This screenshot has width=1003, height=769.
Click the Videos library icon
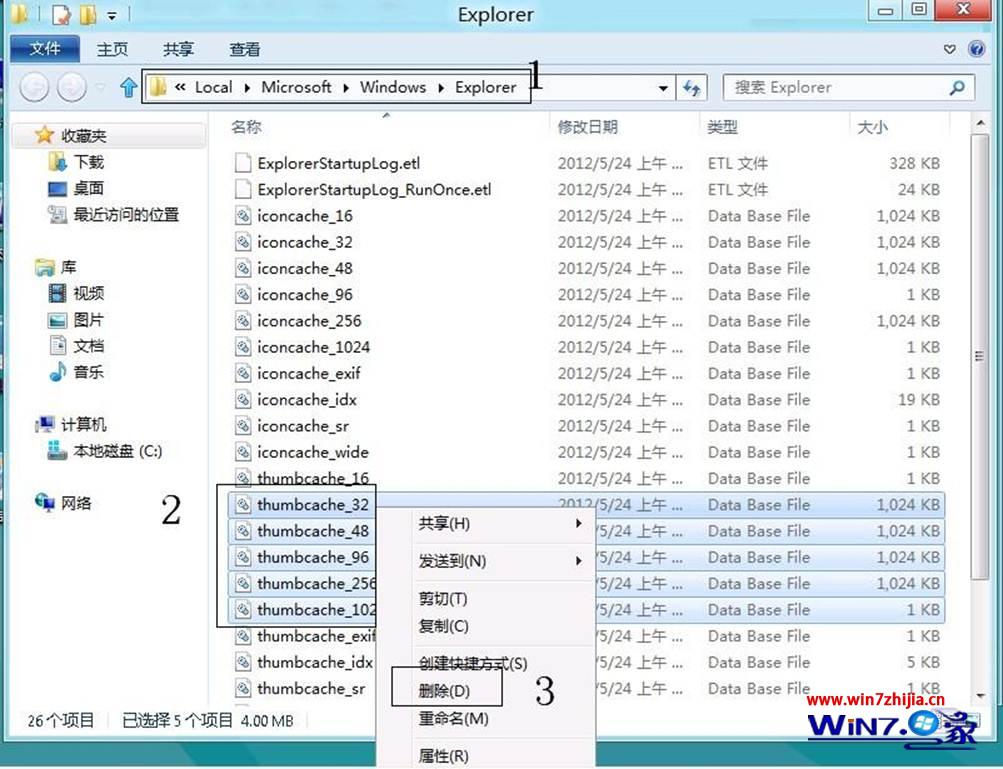click(58, 293)
